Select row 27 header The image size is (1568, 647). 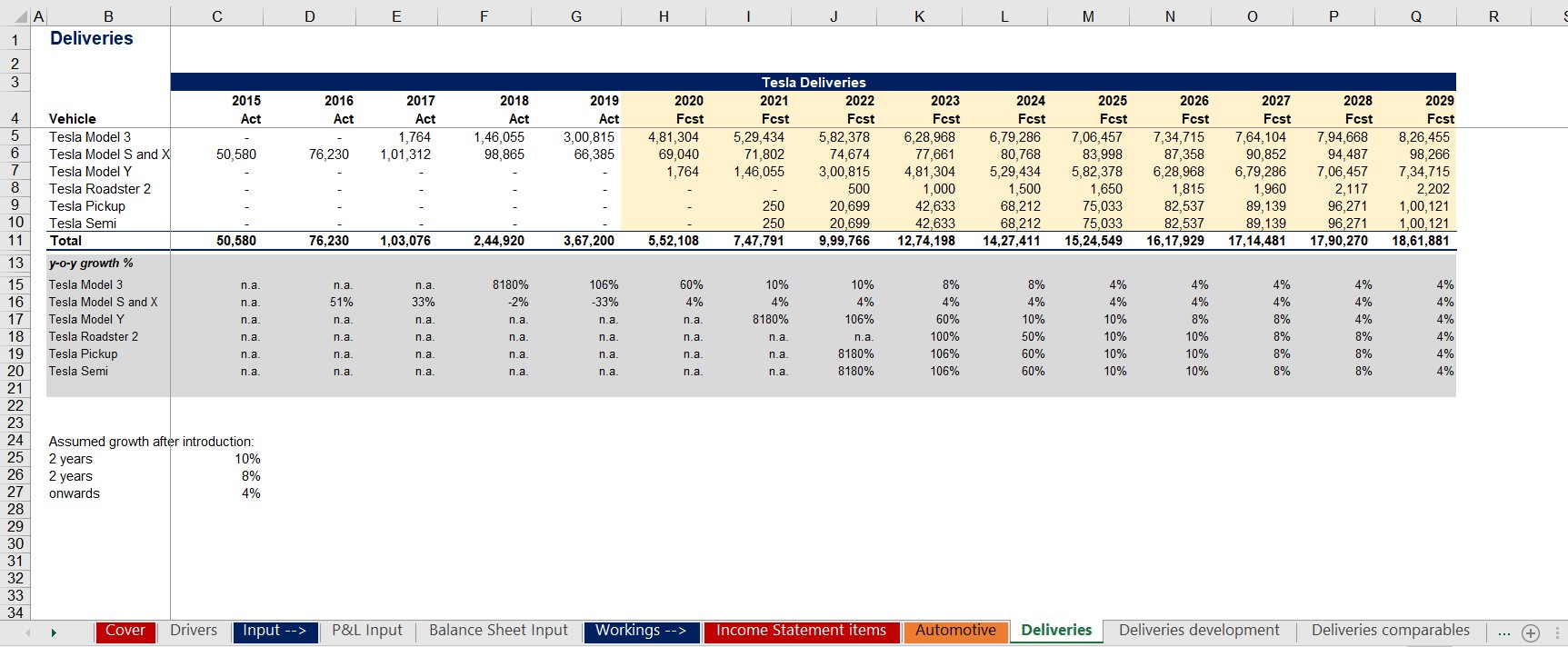15,493
